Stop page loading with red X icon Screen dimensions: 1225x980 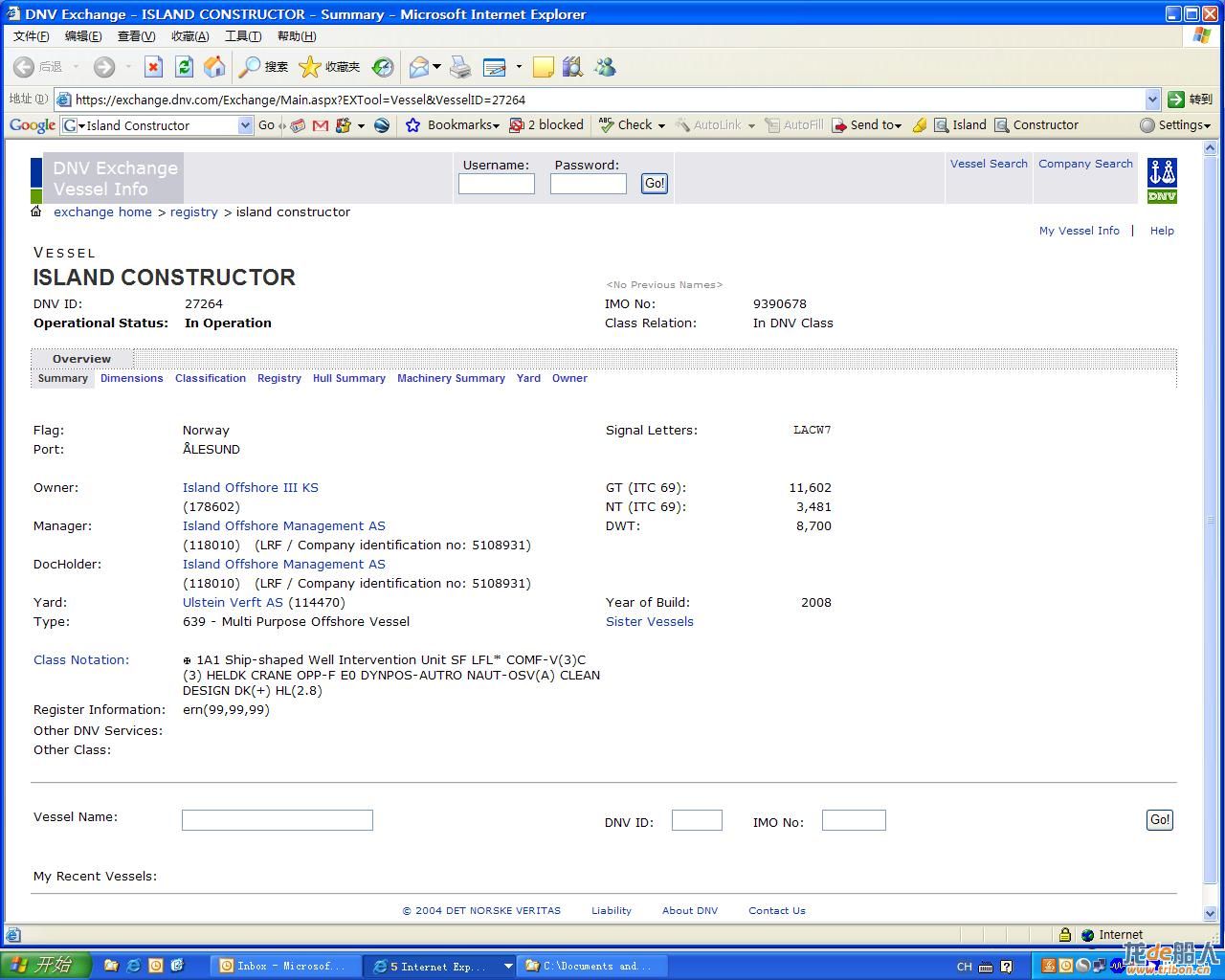[153, 66]
